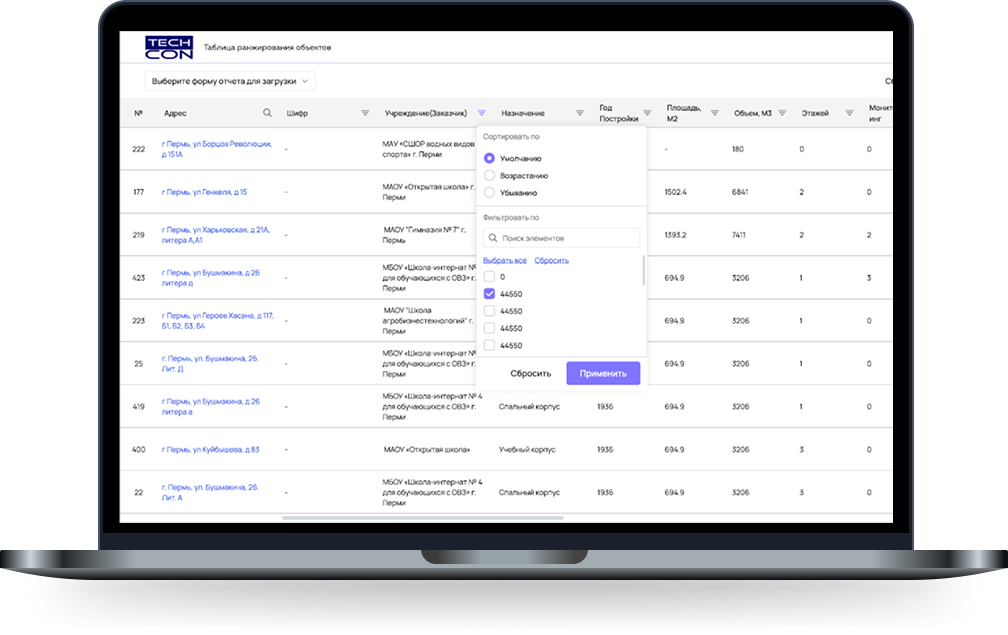Click the Сбросить button beside Применить
This screenshot has width=1008, height=635.
530,373
